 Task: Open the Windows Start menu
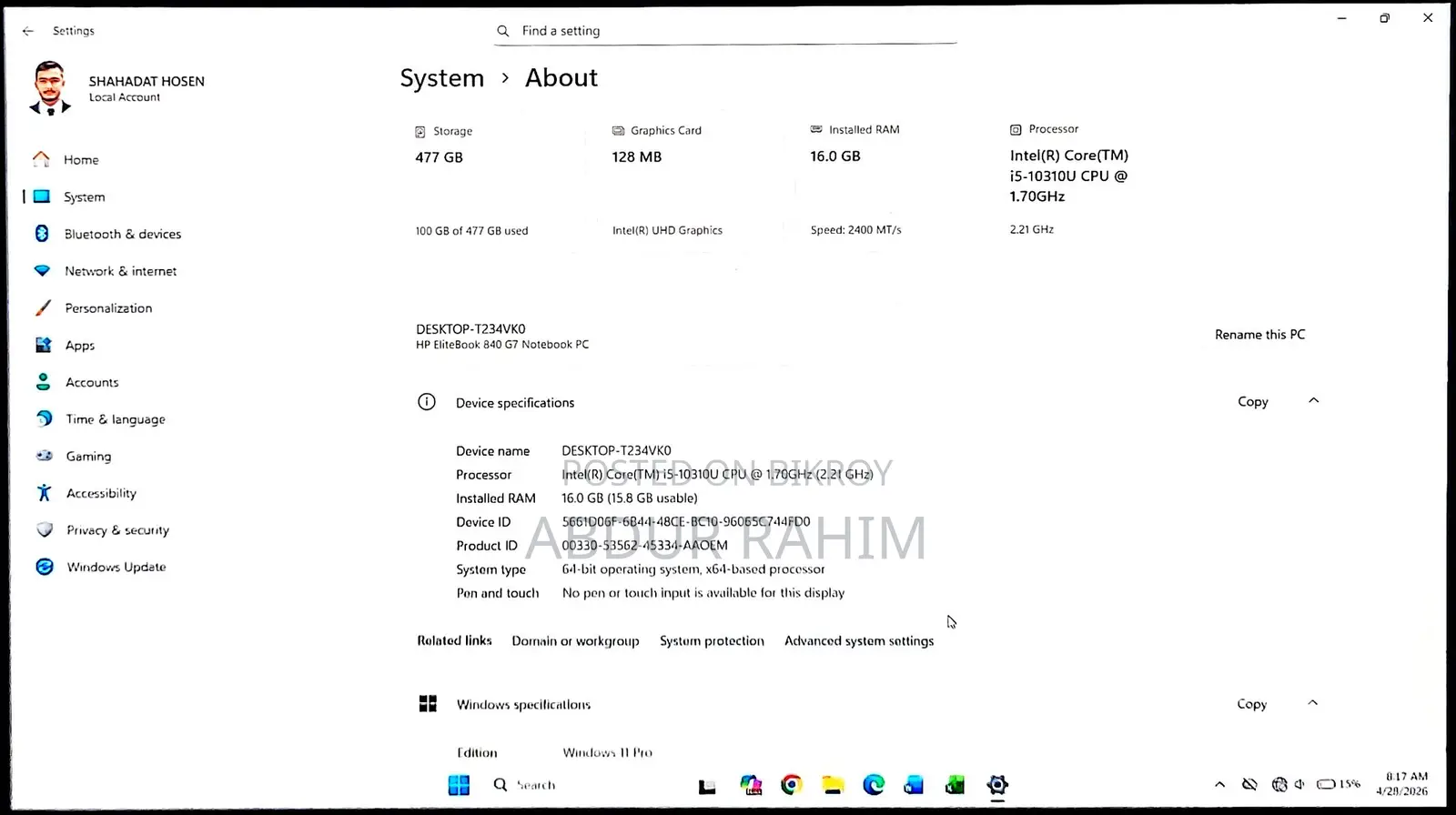pyautogui.click(x=460, y=785)
